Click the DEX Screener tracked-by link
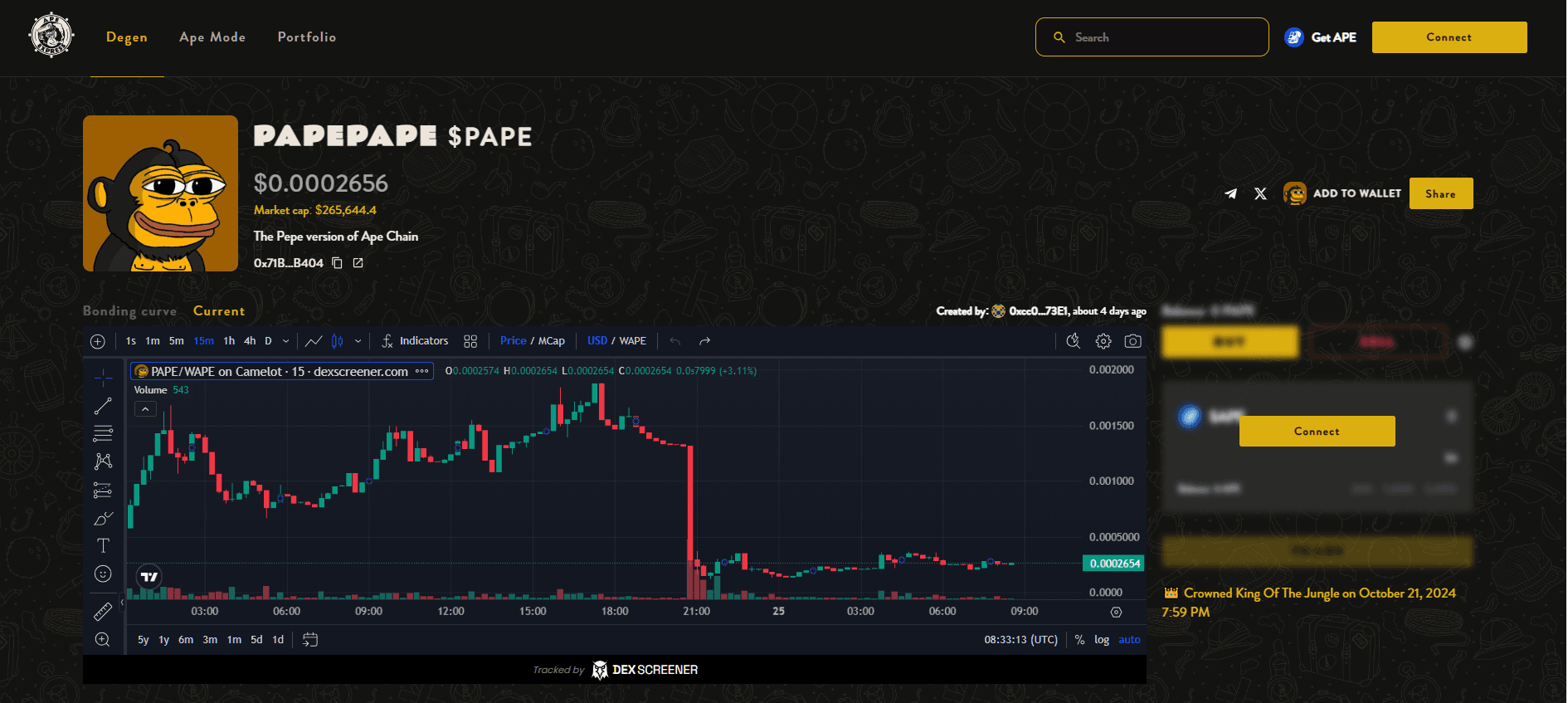This screenshot has height=703, width=1568. coord(616,670)
